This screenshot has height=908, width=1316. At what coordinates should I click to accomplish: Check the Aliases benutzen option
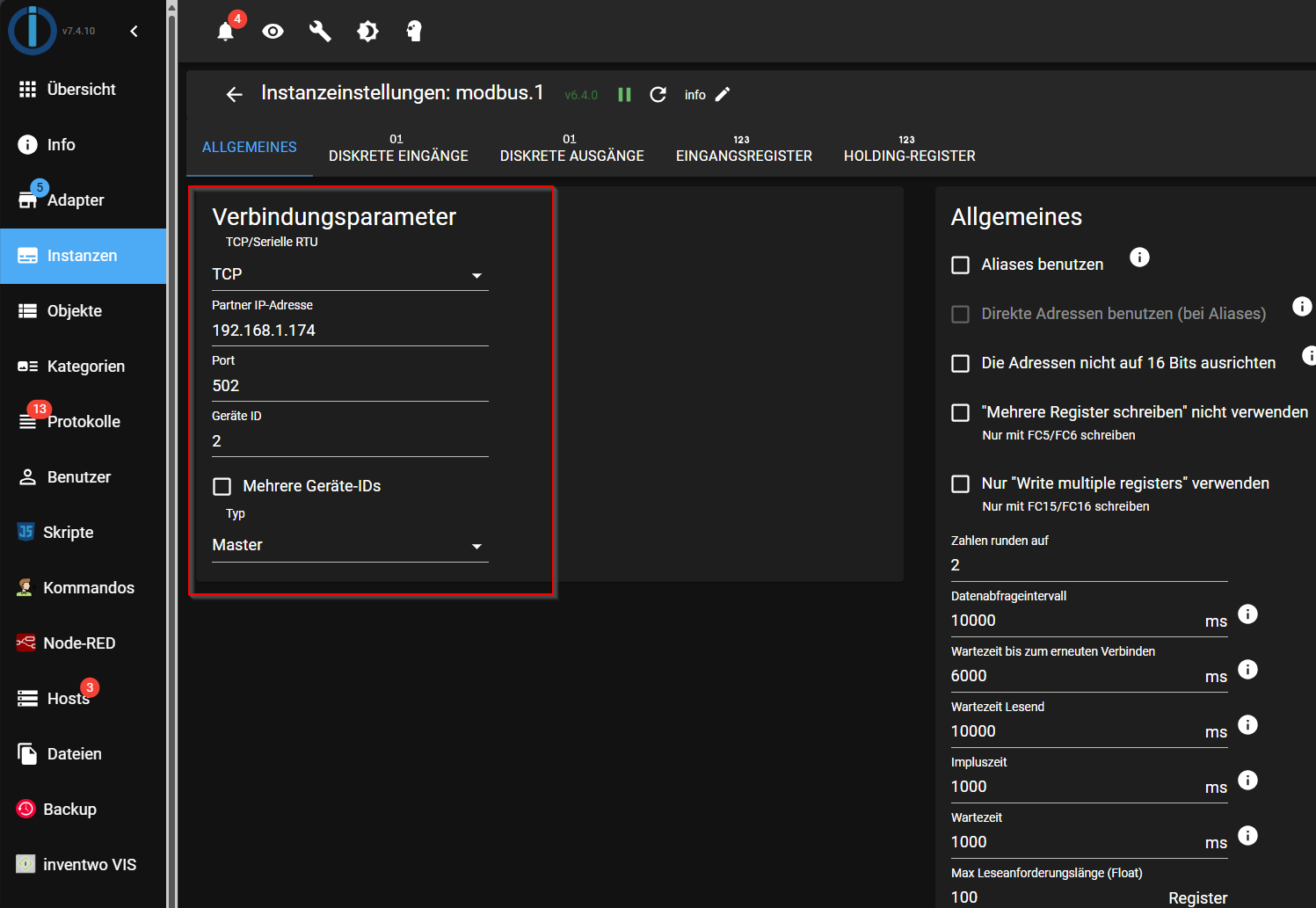click(x=961, y=265)
